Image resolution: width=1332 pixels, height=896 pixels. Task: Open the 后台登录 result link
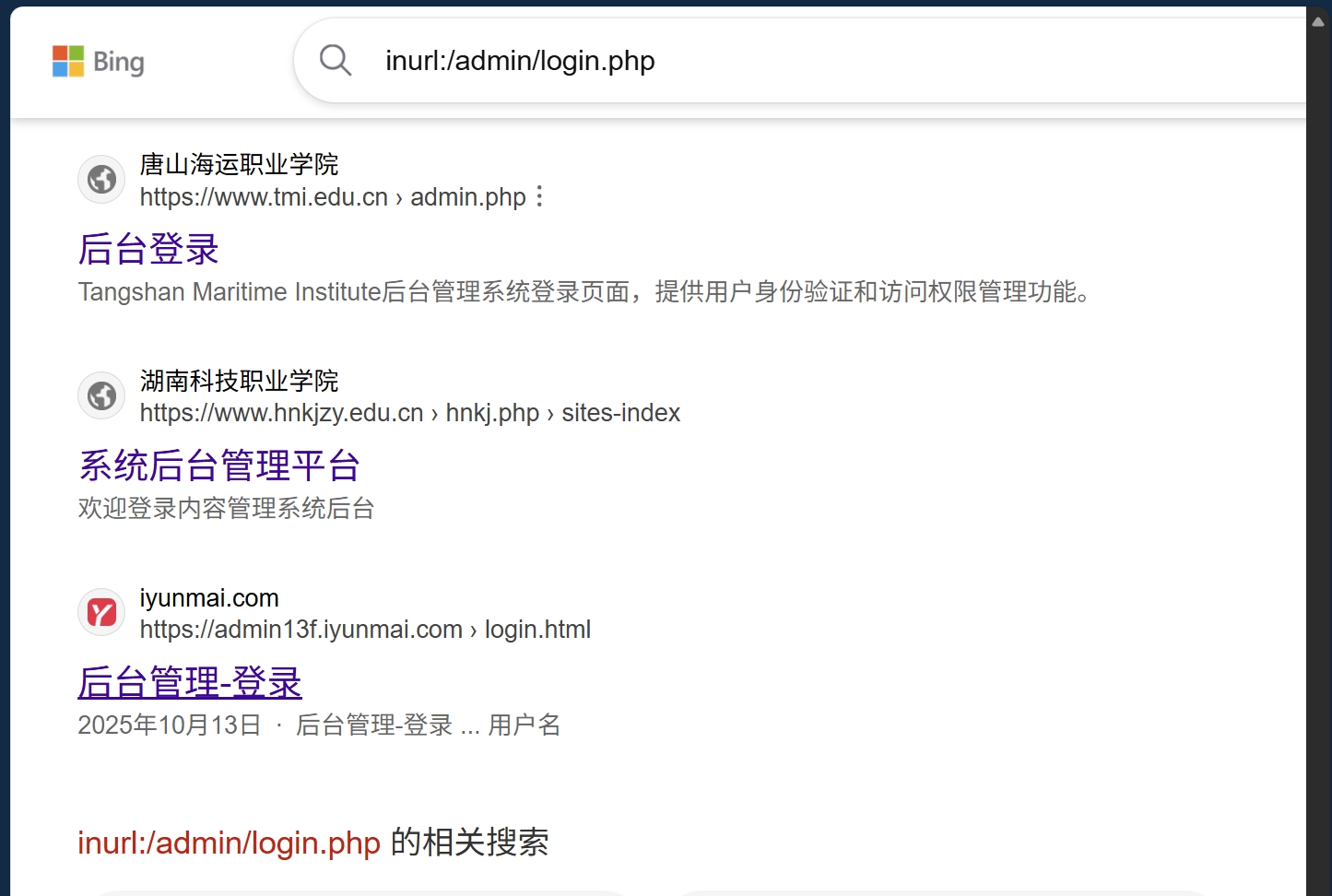148,249
